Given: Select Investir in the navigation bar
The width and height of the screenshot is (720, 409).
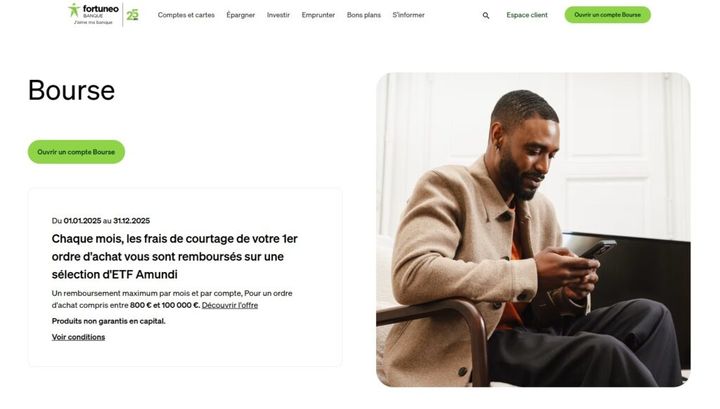Looking at the screenshot, I should coord(278,15).
